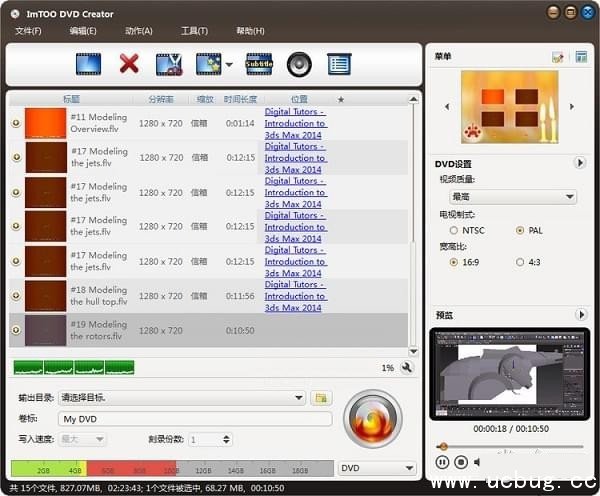The height and width of the screenshot is (496, 600).
Task: Choose the 4:3 aspect ratio option
Action: coord(519,262)
